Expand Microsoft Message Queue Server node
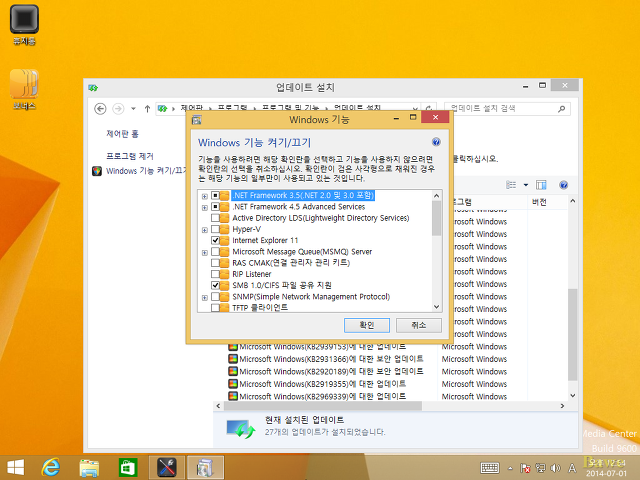This screenshot has width=640, height=480. coord(204,253)
